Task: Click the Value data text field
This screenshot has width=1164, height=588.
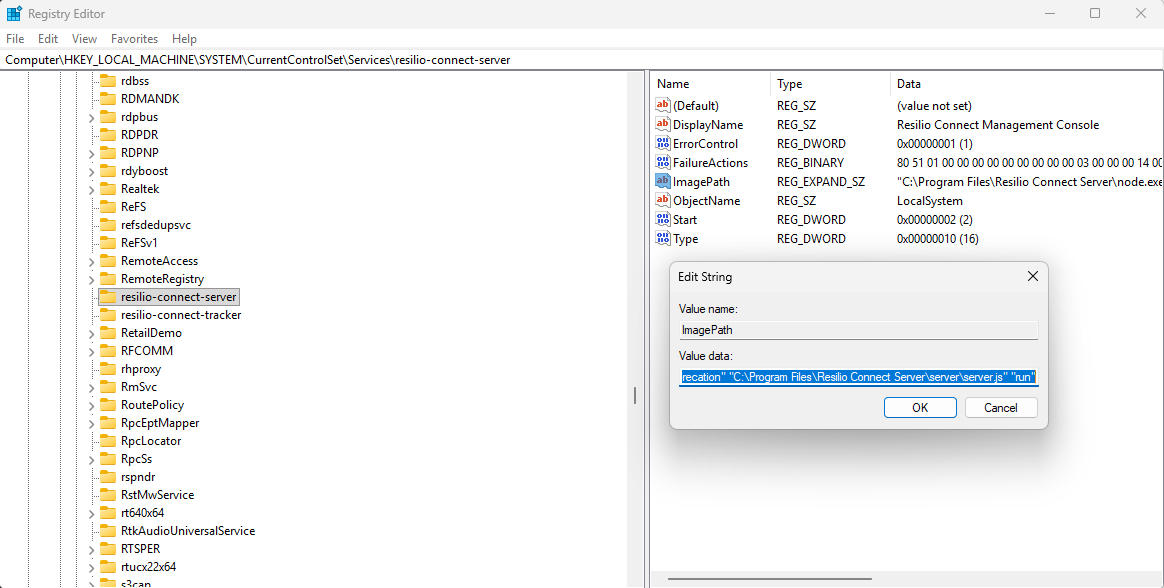Action: (858, 377)
